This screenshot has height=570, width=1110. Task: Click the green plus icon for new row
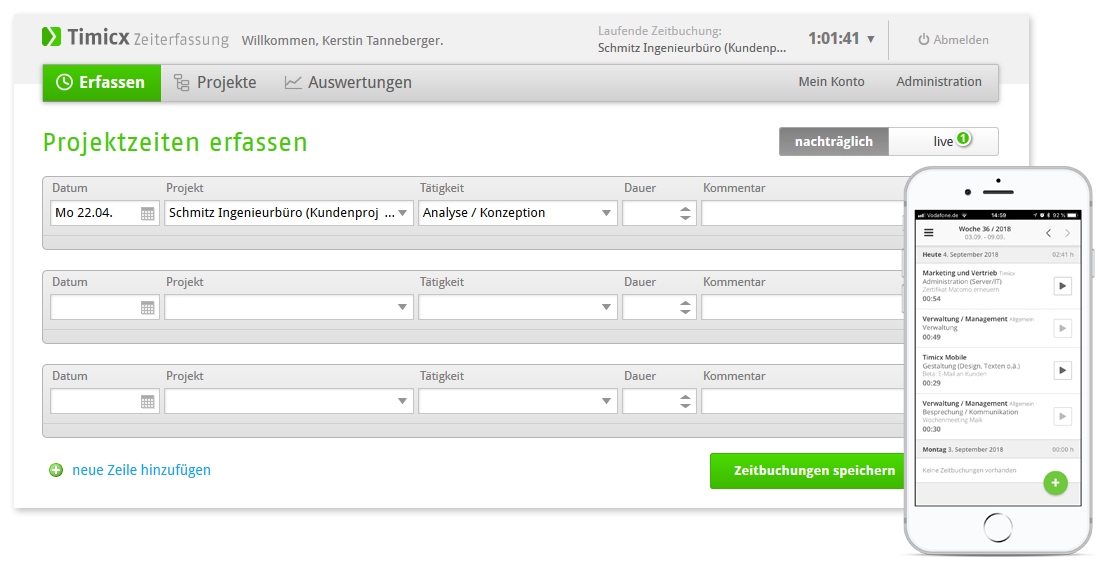coord(56,470)
